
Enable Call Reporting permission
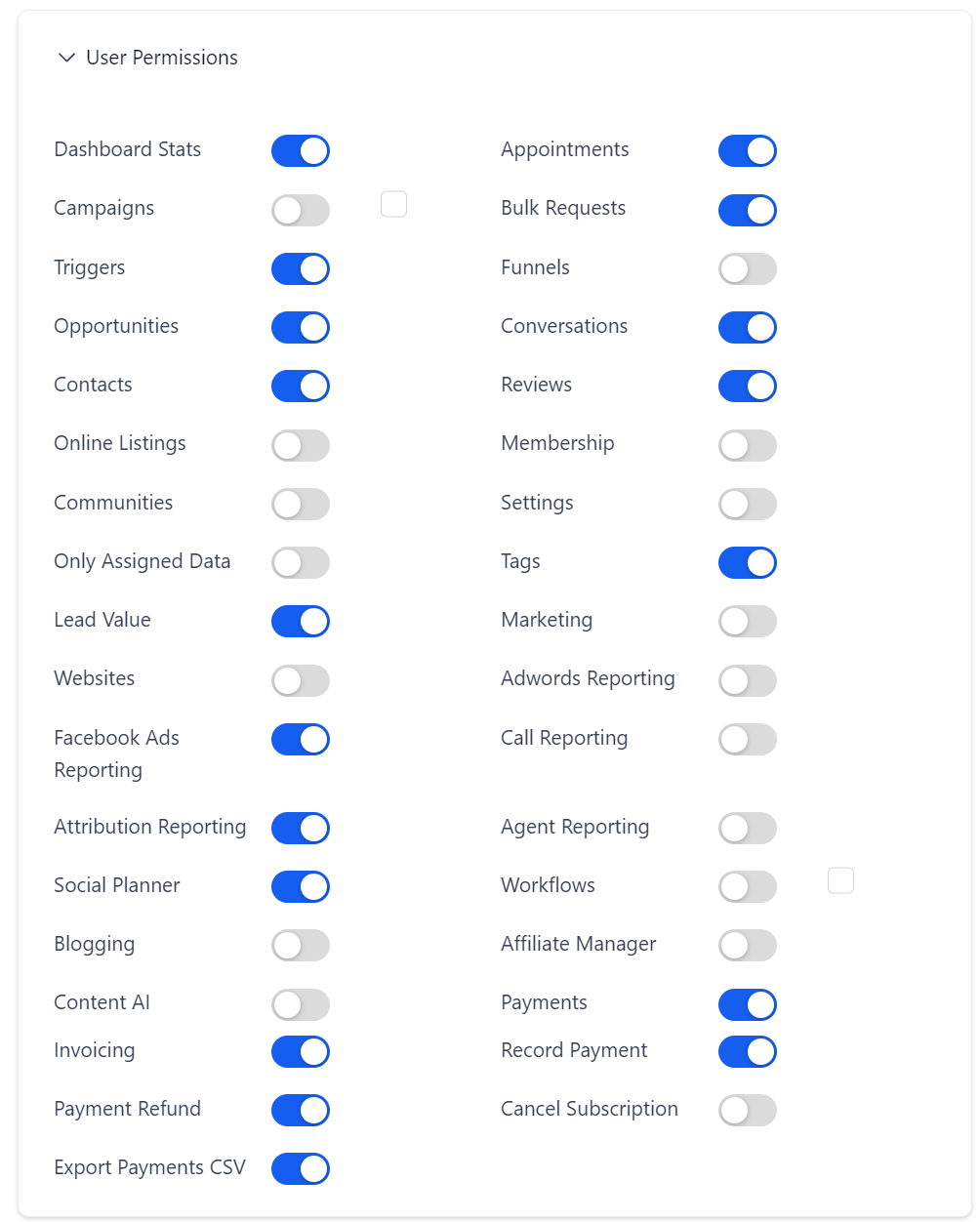748,739
